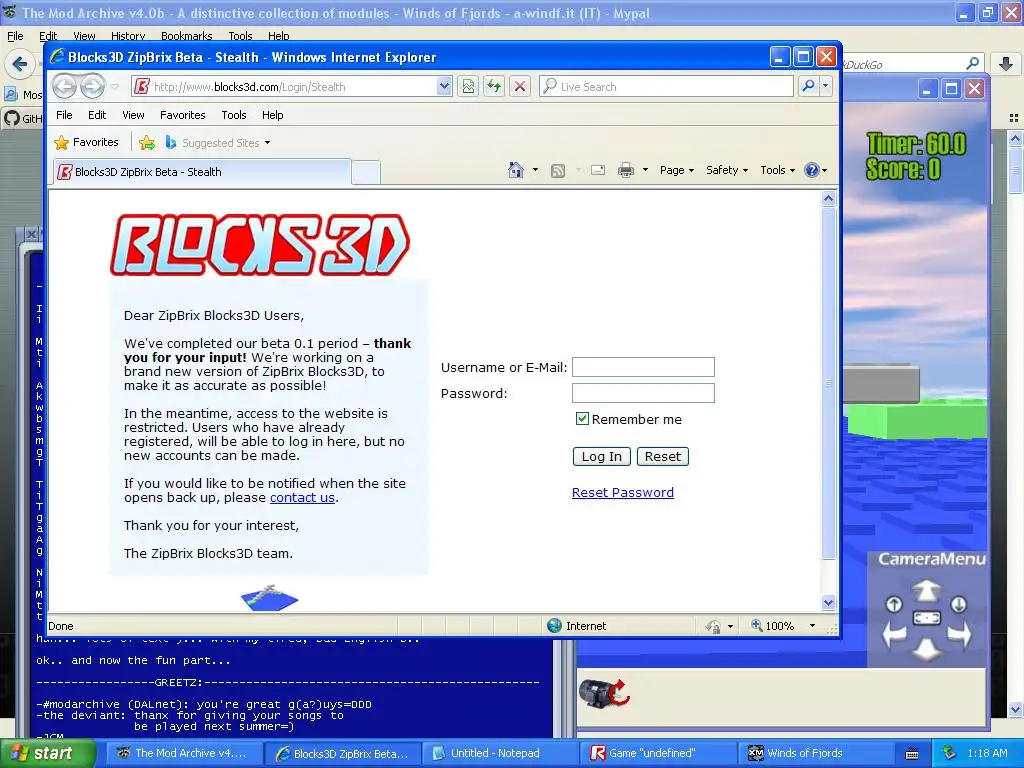Click Add to Favorites Bar icon
Image resolution: width=1024 pixels, height=768 pixels.
(147, 142)
